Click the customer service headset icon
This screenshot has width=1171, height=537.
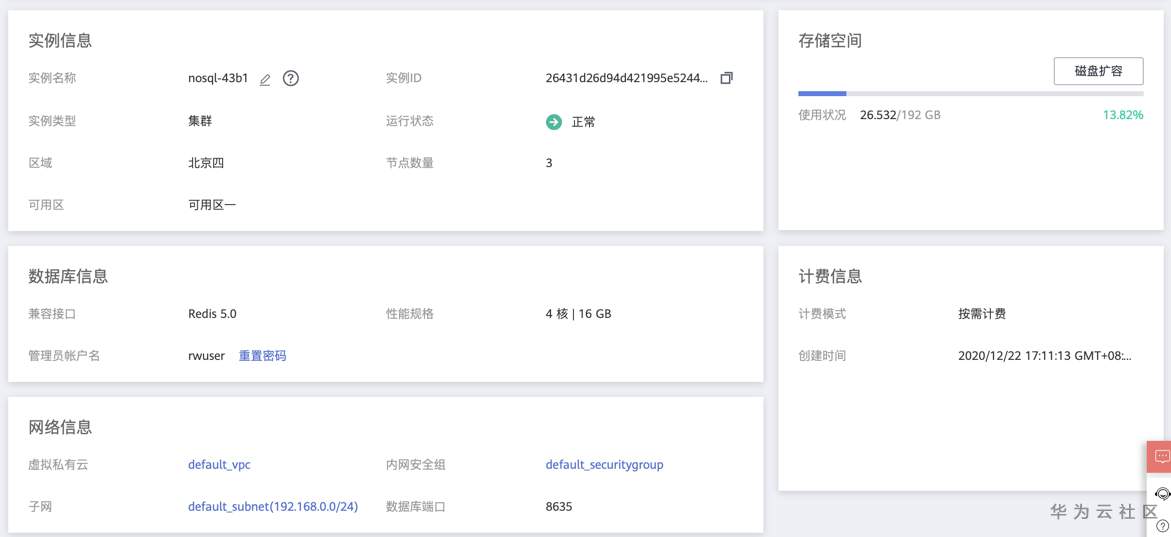pyautogui.click(x=1162, y=494)
